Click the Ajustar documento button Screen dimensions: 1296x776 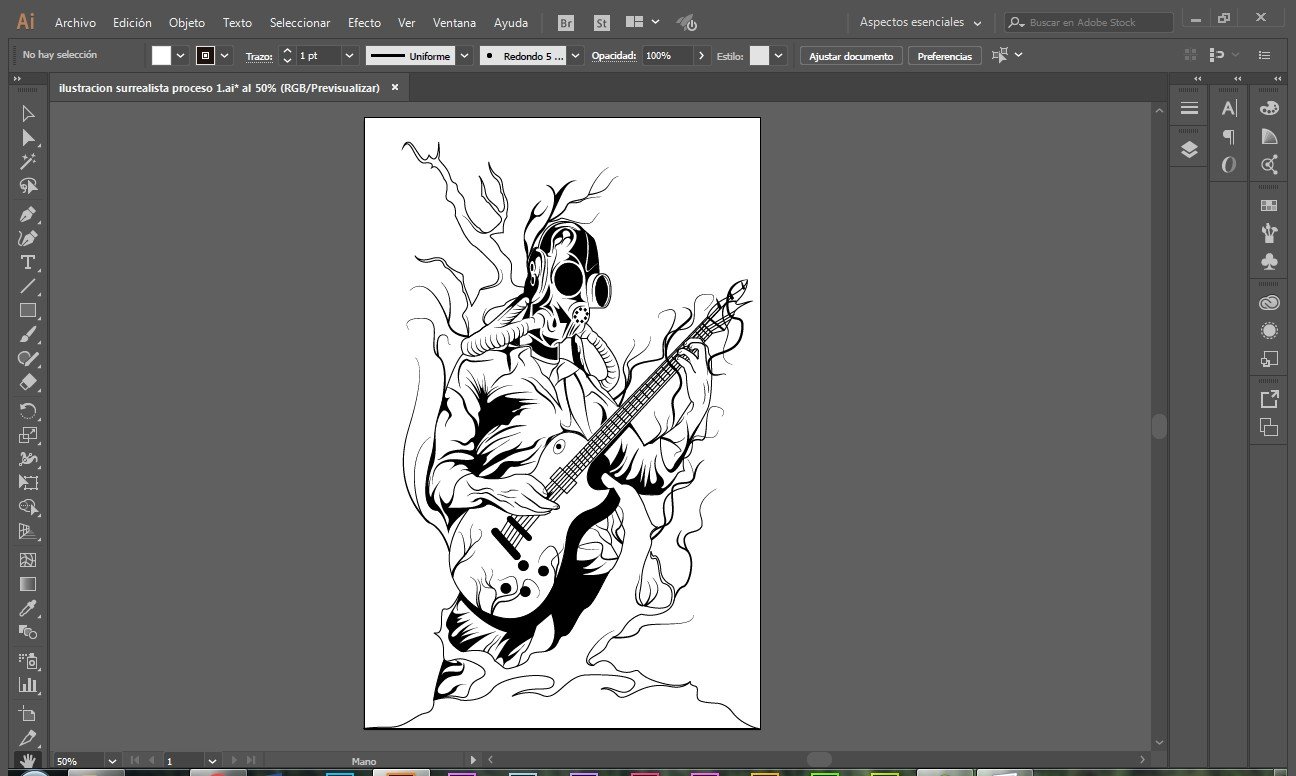coord(851,56)
